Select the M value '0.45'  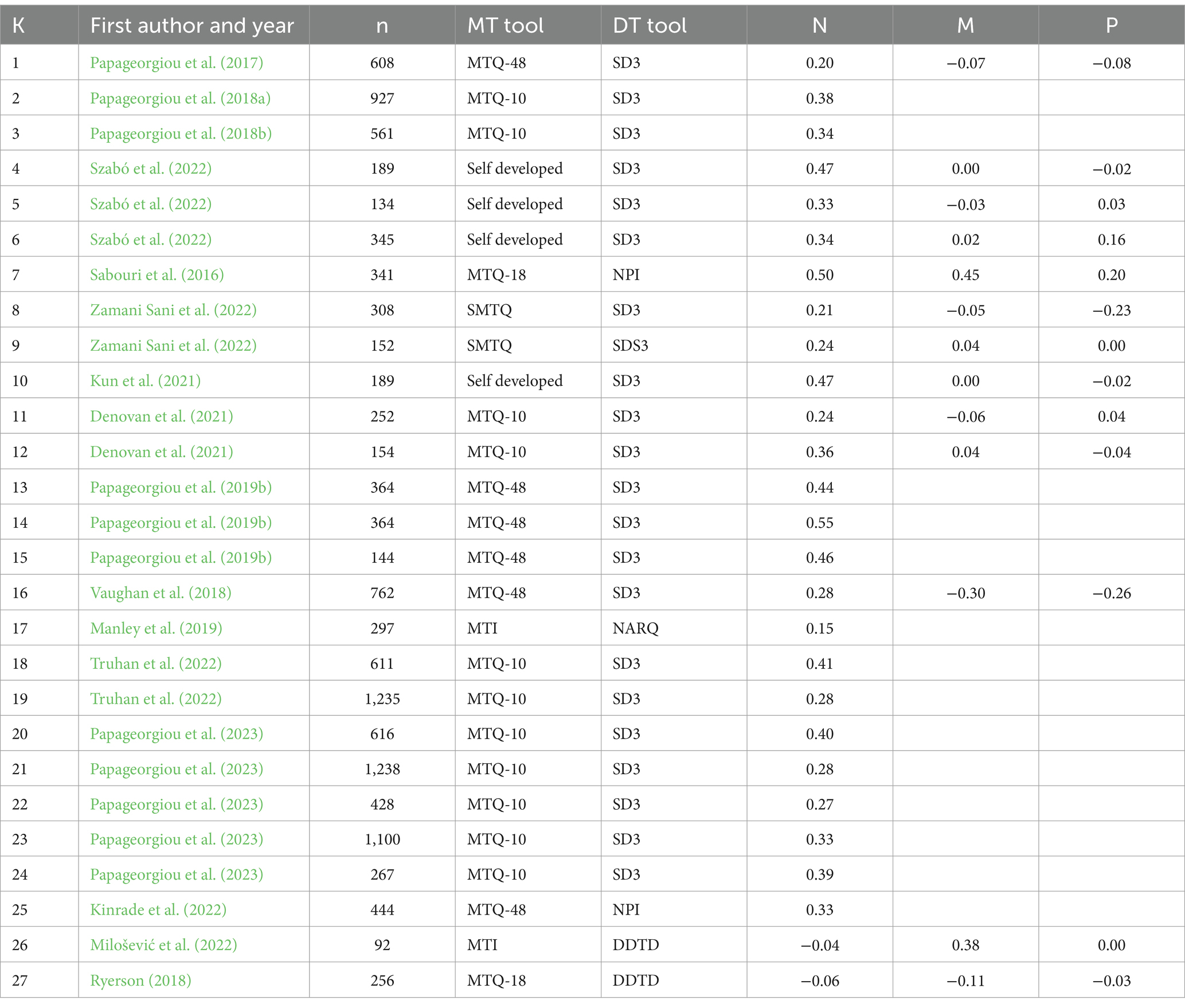click(965, 274)
